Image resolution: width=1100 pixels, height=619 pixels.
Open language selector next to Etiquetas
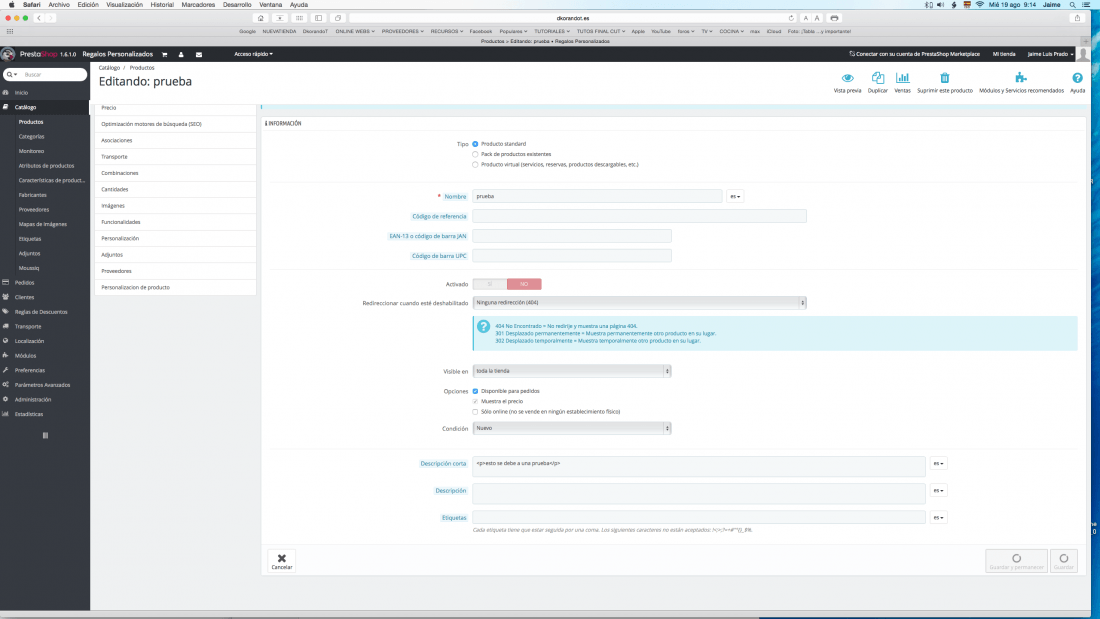click(938, 518)
